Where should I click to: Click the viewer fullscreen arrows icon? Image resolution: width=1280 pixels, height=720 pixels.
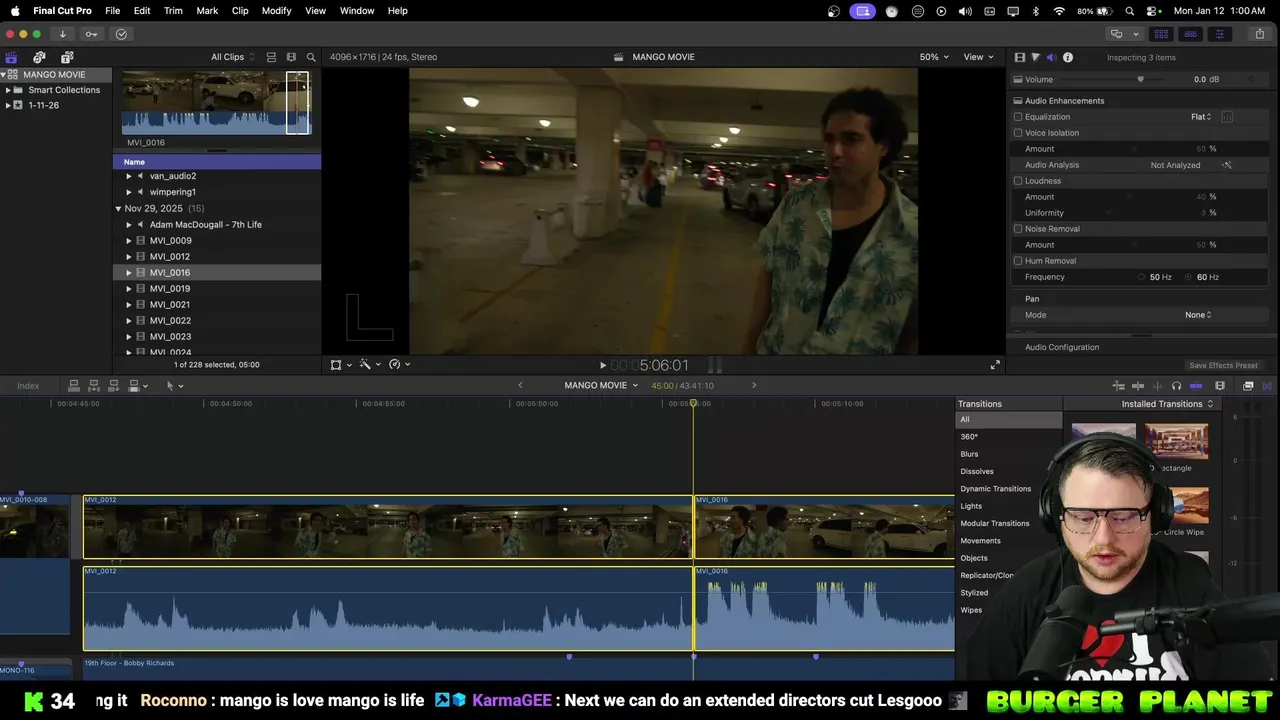pyautogui.click(x=995, y=365)
